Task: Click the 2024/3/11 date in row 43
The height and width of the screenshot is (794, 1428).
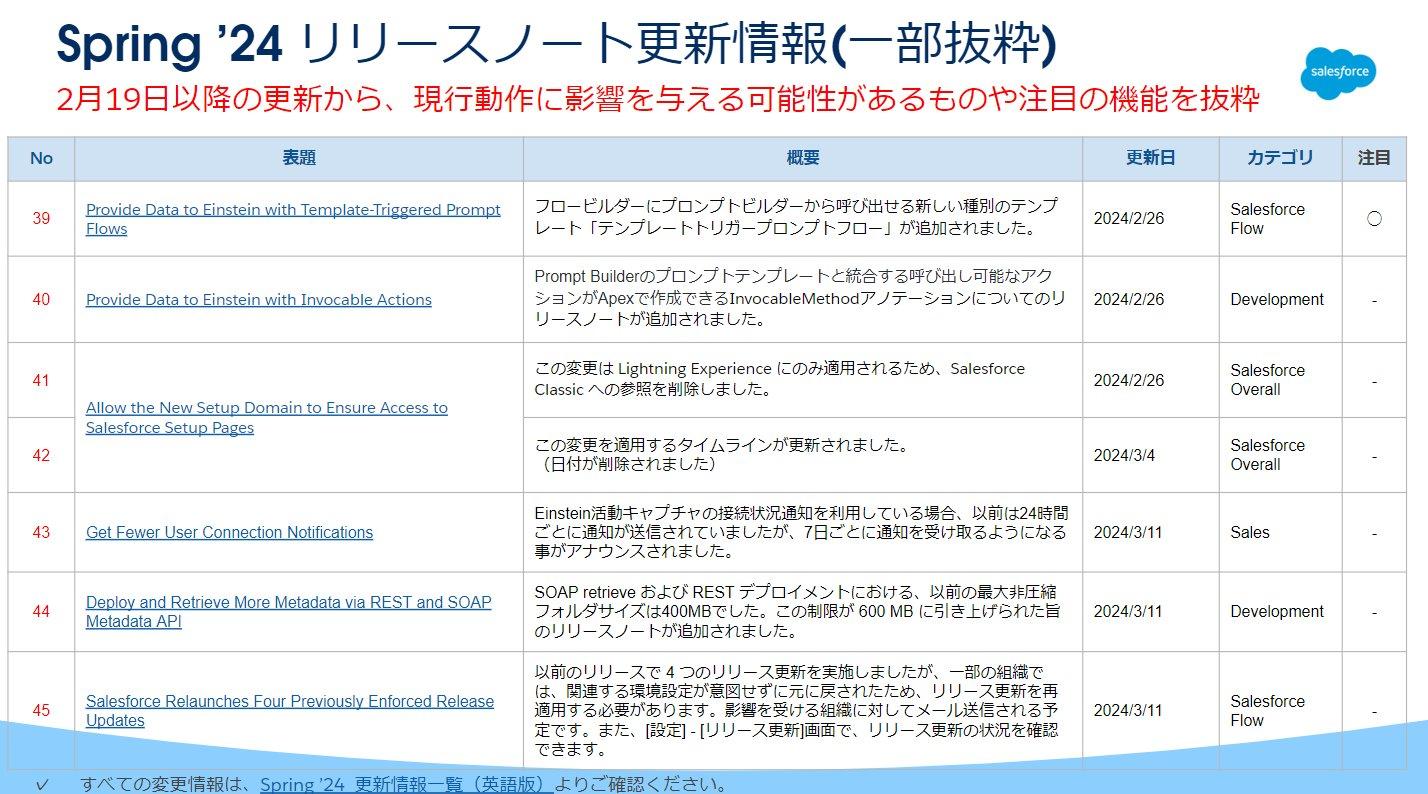Action: click(1128, 533)
